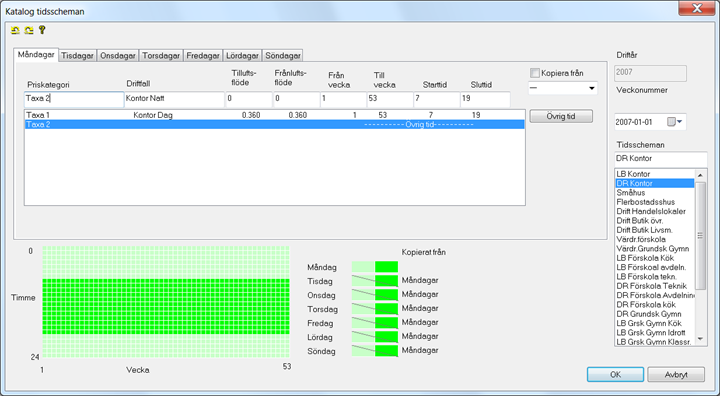Viewport: 720px width, 396px height.
Task: Select Drift Butik Livsm. in schedule list
Action: point(654,230)
